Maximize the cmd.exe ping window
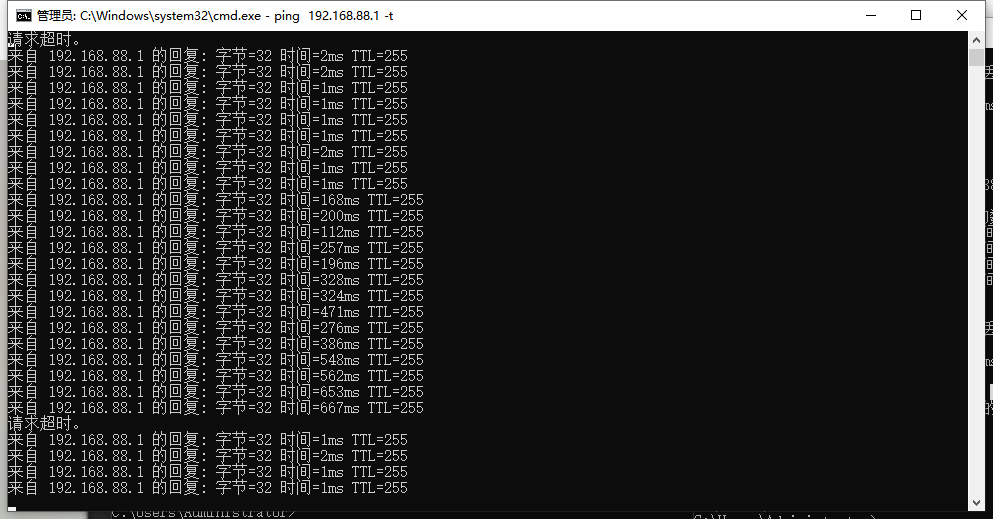This screenshot has width=993, height=519. (x=916, y=15)
